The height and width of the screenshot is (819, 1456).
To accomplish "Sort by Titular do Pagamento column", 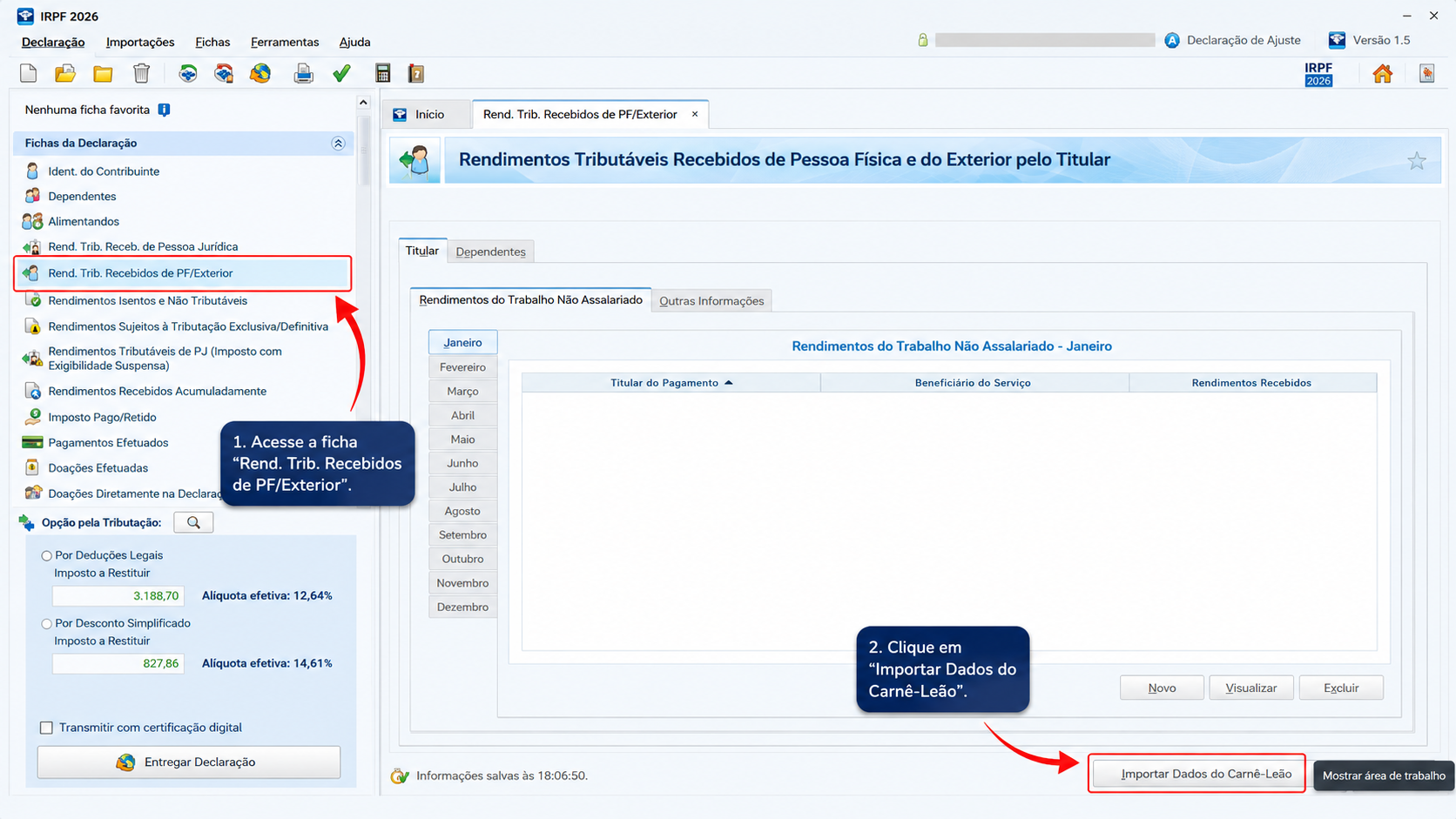I will tap(671, 383).
